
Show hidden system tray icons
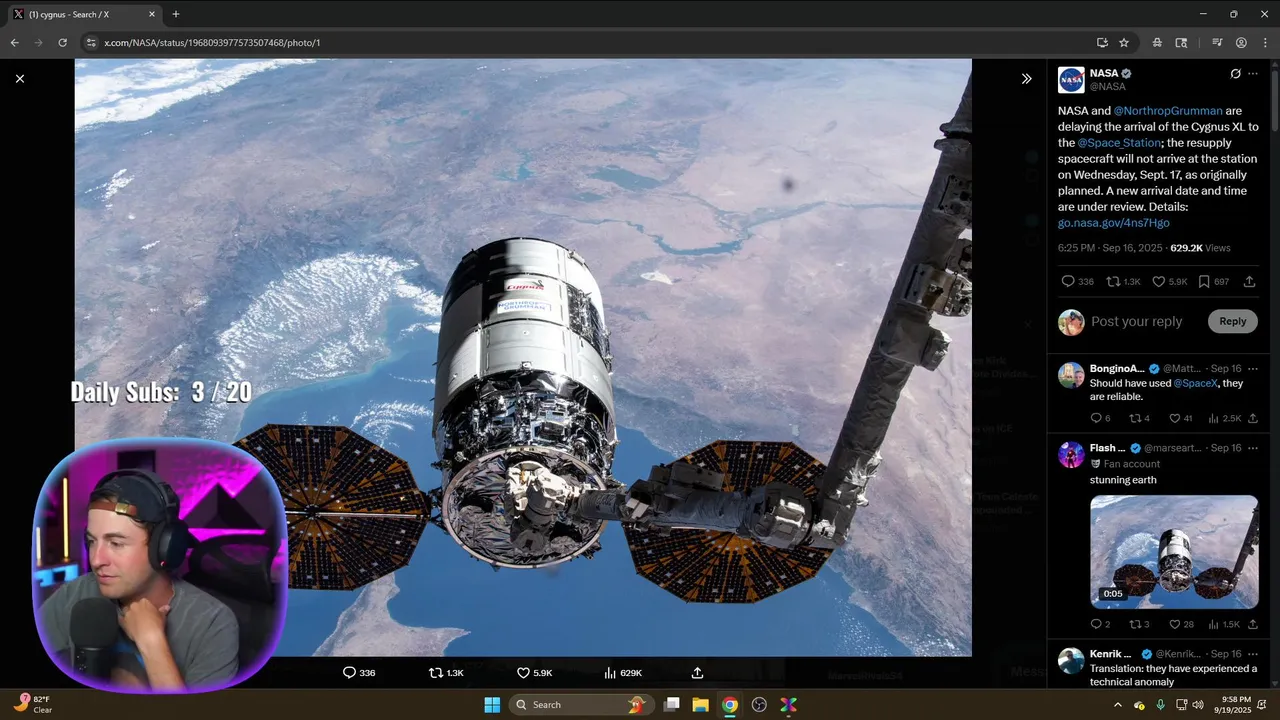[x=1120, y=704]
